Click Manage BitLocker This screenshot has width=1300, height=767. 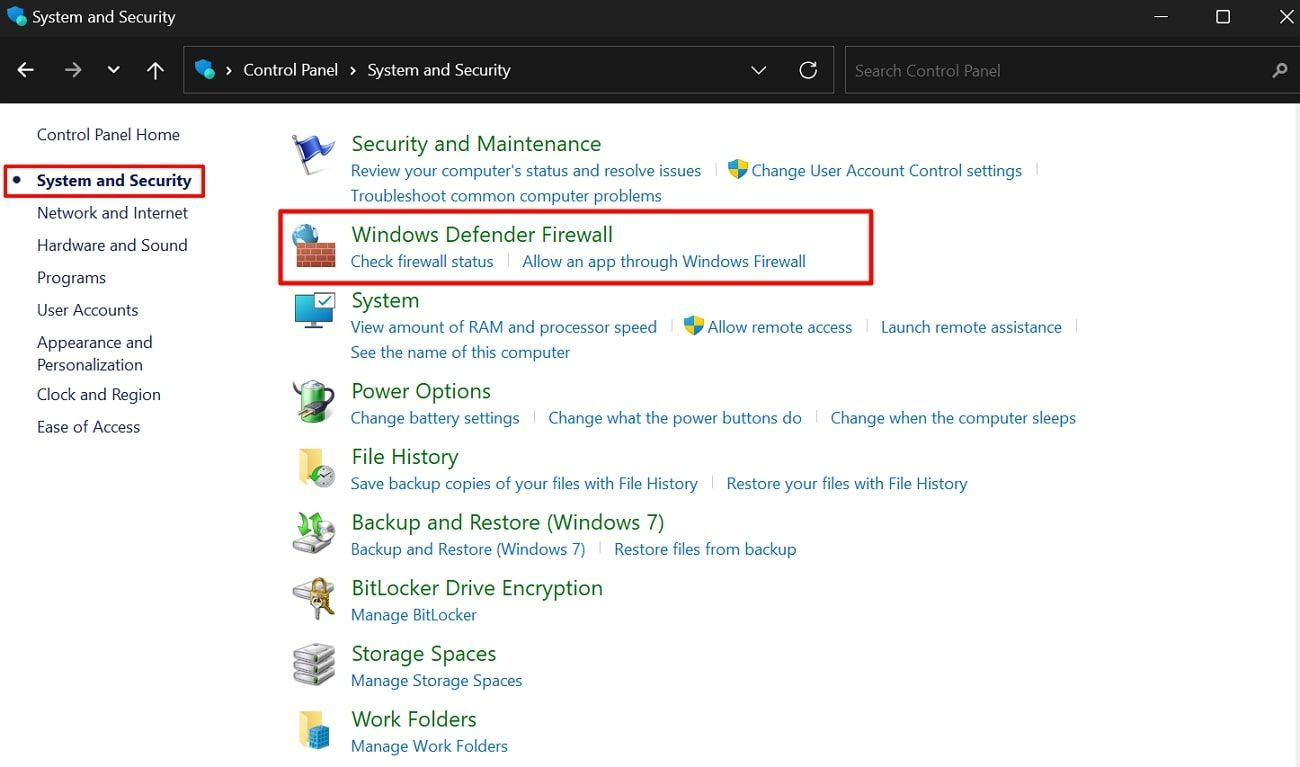(414, 615)
